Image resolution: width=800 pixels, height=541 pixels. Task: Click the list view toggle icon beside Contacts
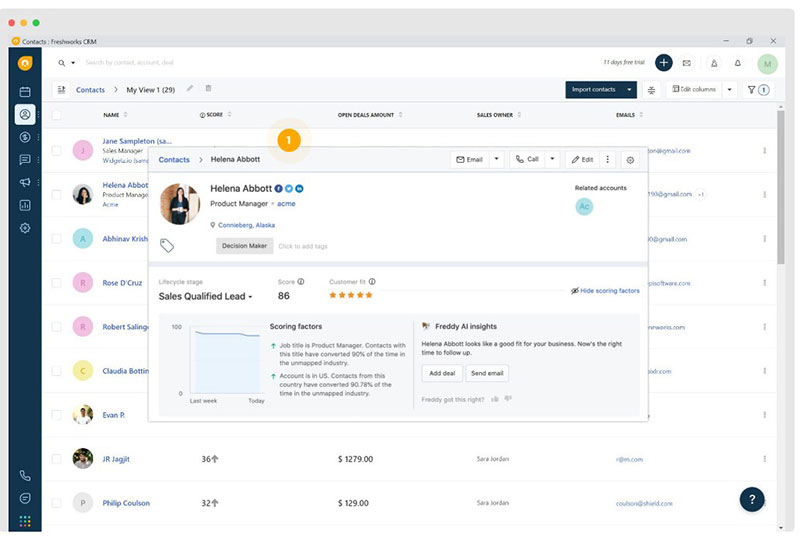point(61,89)
